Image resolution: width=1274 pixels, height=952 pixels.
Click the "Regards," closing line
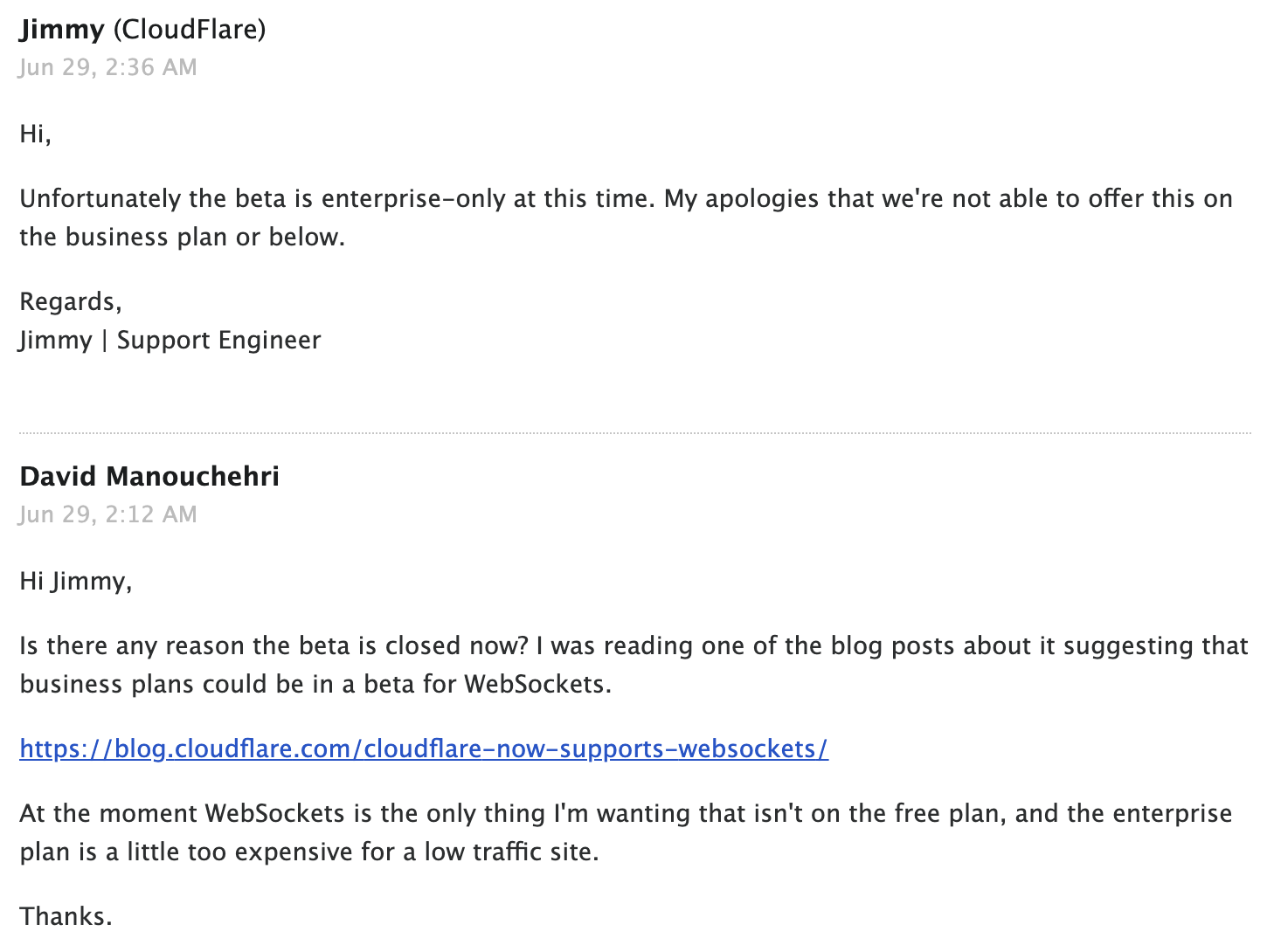[71, 301]
